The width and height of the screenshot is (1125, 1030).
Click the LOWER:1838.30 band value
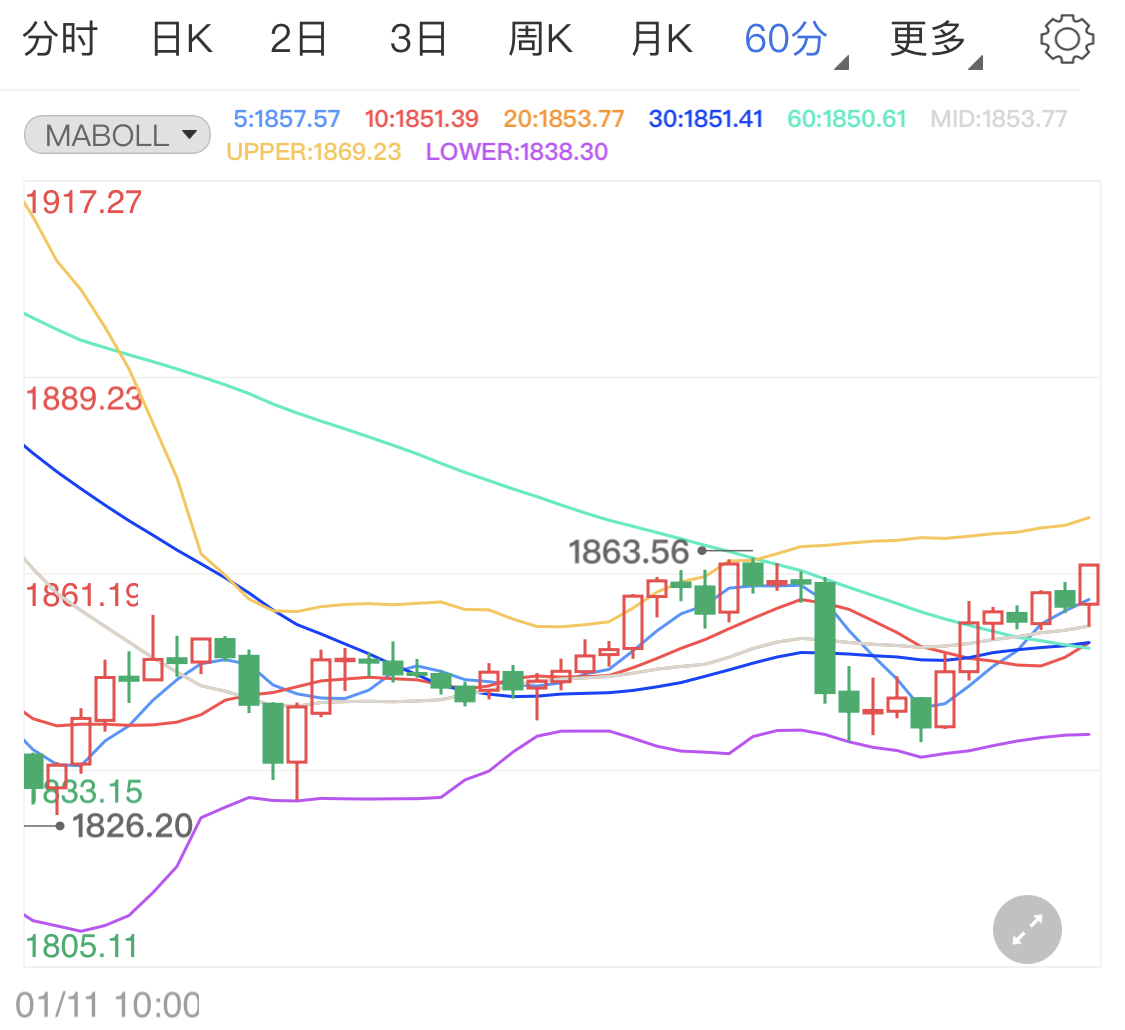tap(517, 152)
